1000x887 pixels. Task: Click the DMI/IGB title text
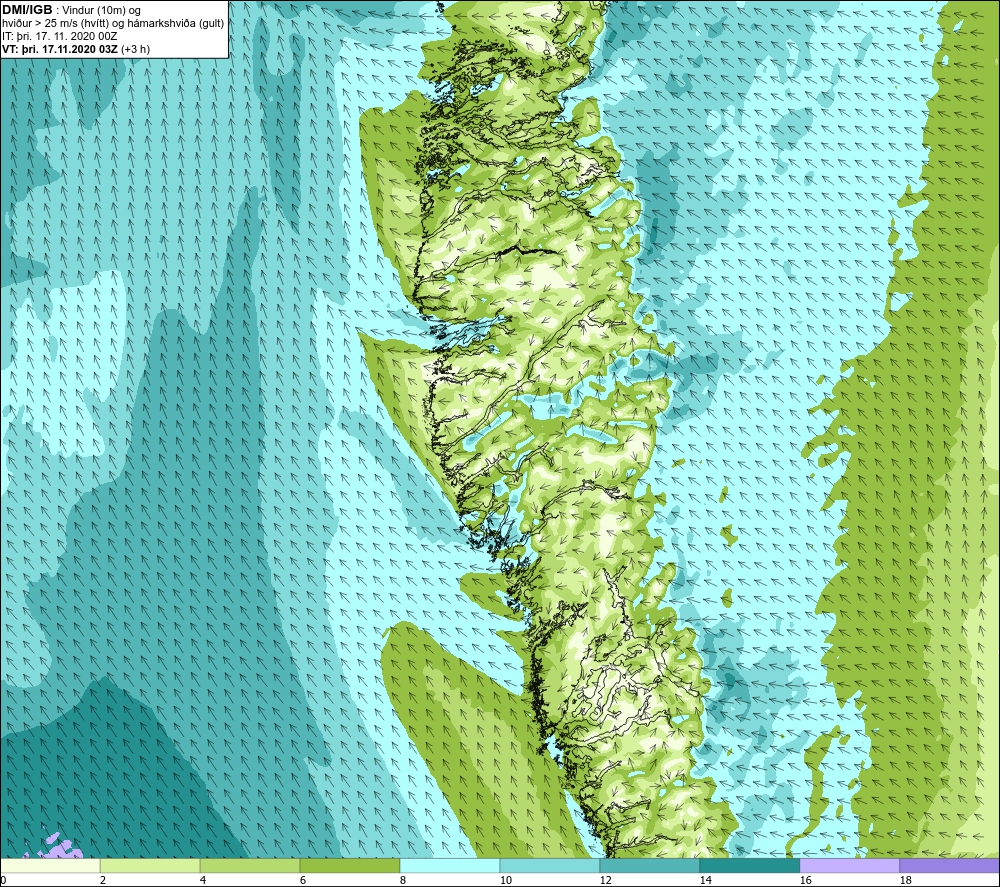[27, 10]
